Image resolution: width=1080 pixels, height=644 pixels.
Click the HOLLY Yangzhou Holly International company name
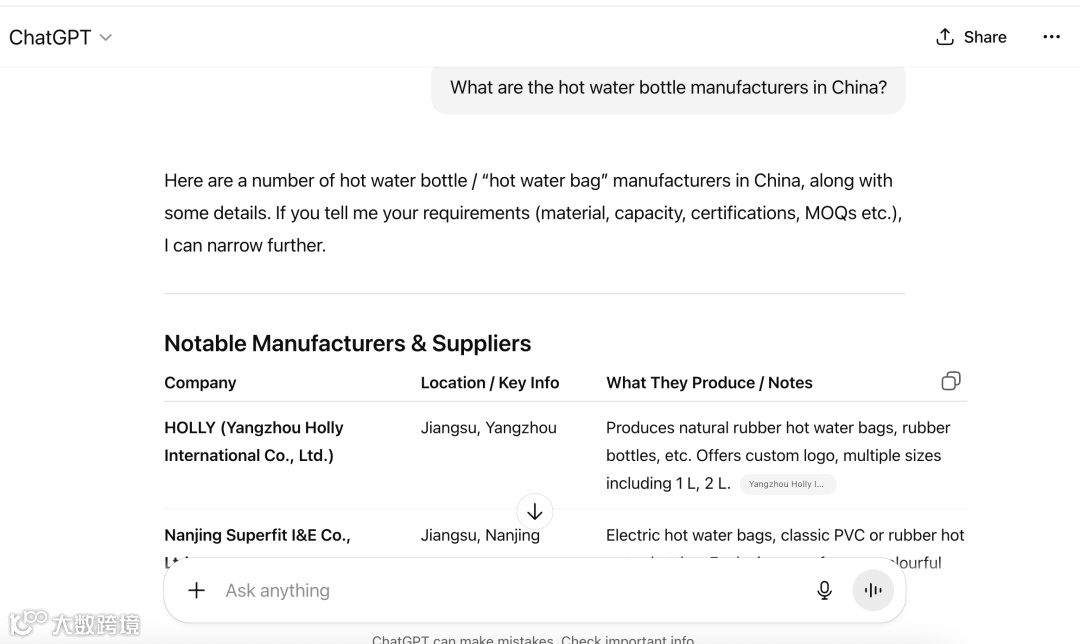tap(254, 441)
